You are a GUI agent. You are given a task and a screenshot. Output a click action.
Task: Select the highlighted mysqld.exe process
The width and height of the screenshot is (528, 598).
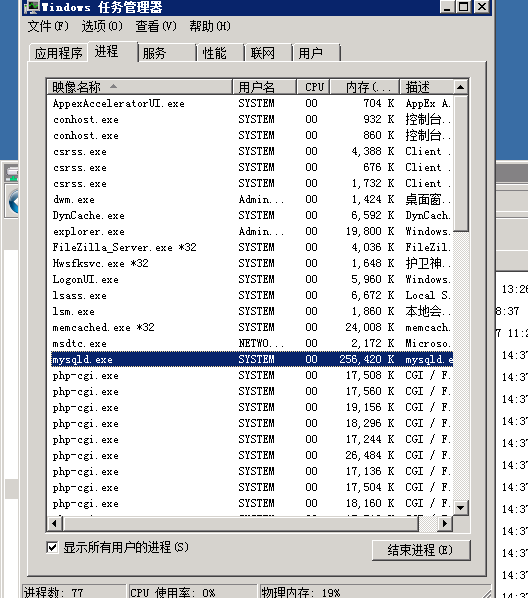[x=252, y=360]
